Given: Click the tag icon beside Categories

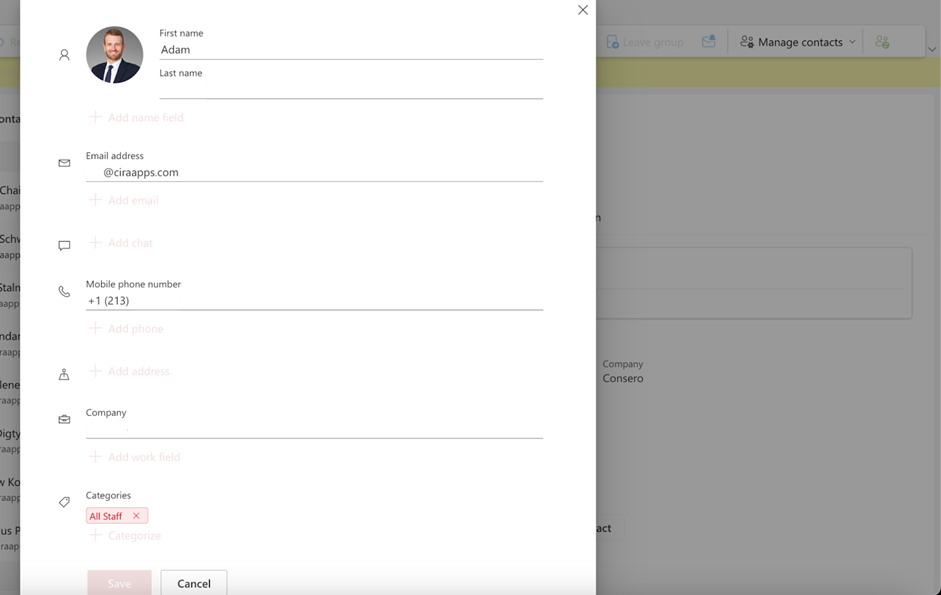Looking at the screenshot, I should click(64, 502).
